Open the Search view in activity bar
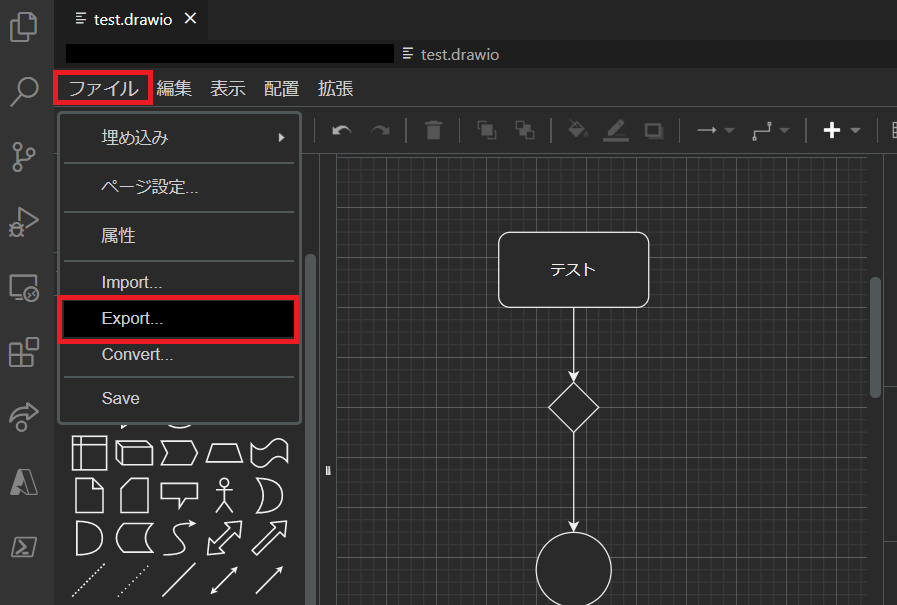 tap(24, 91)
